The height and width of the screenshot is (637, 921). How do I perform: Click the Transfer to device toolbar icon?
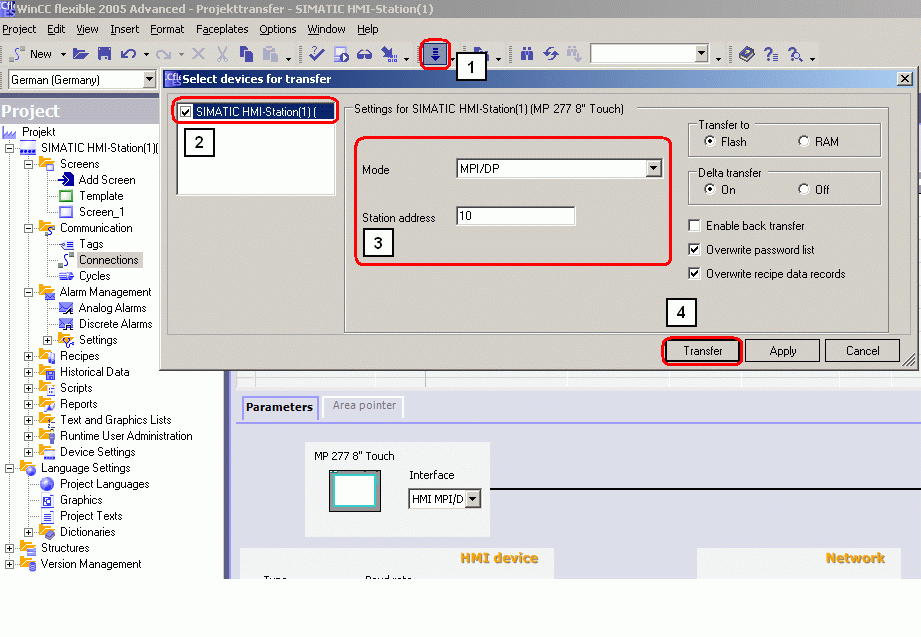(435, 54)
